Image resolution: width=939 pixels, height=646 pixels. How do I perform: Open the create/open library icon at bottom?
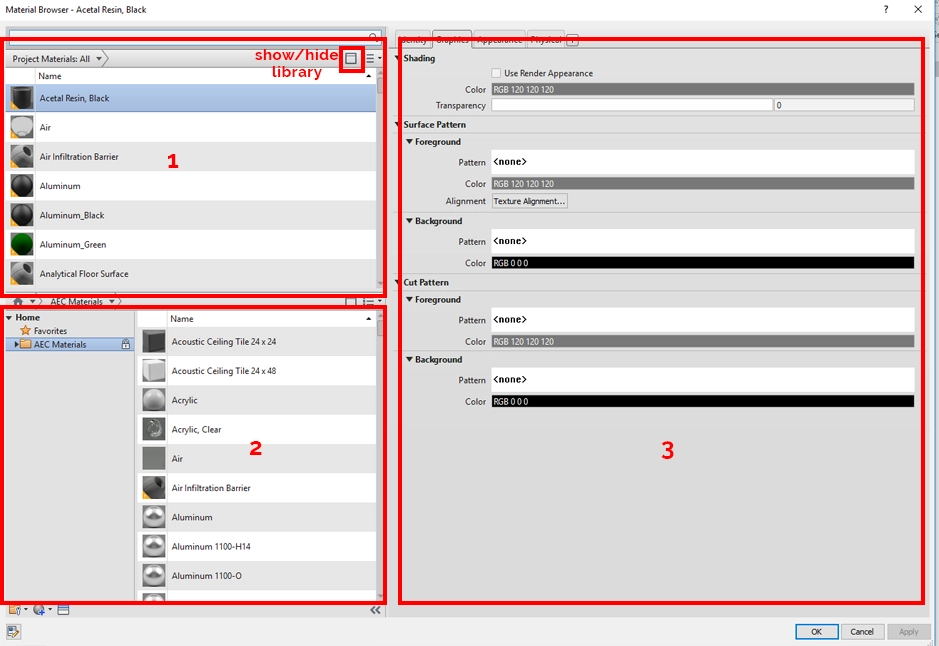tap(12, 609)
